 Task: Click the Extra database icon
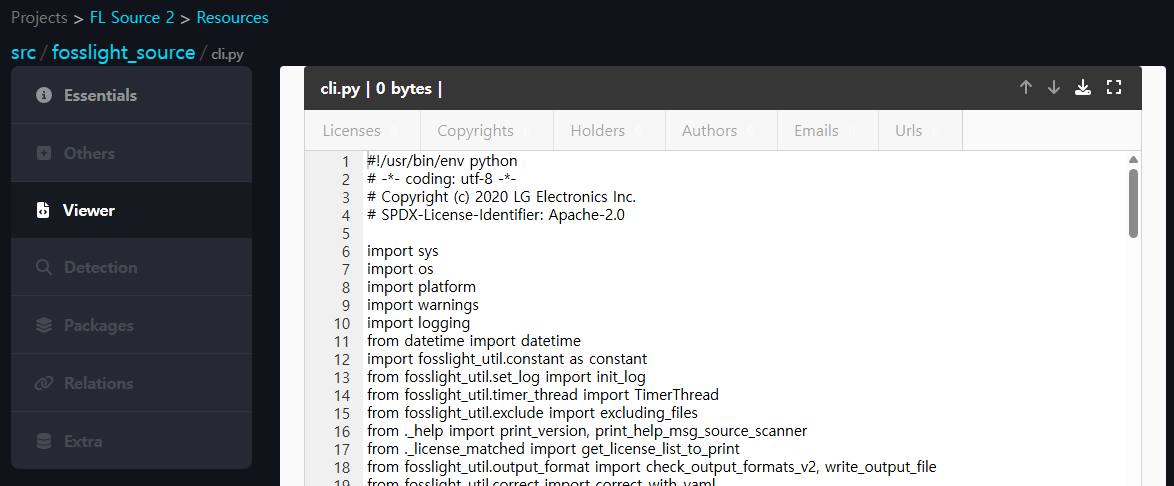pos(44,441)
